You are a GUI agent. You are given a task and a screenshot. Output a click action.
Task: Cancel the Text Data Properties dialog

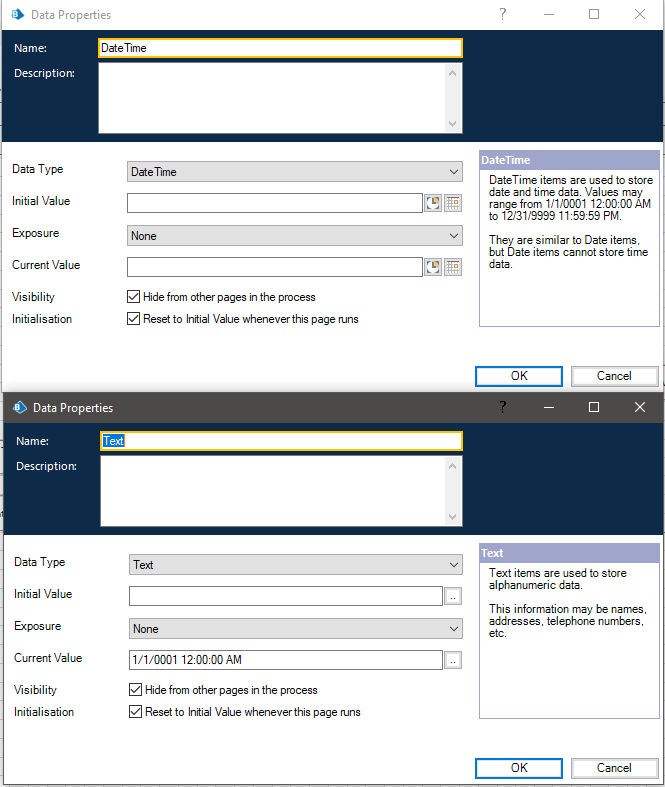[614, 768]
